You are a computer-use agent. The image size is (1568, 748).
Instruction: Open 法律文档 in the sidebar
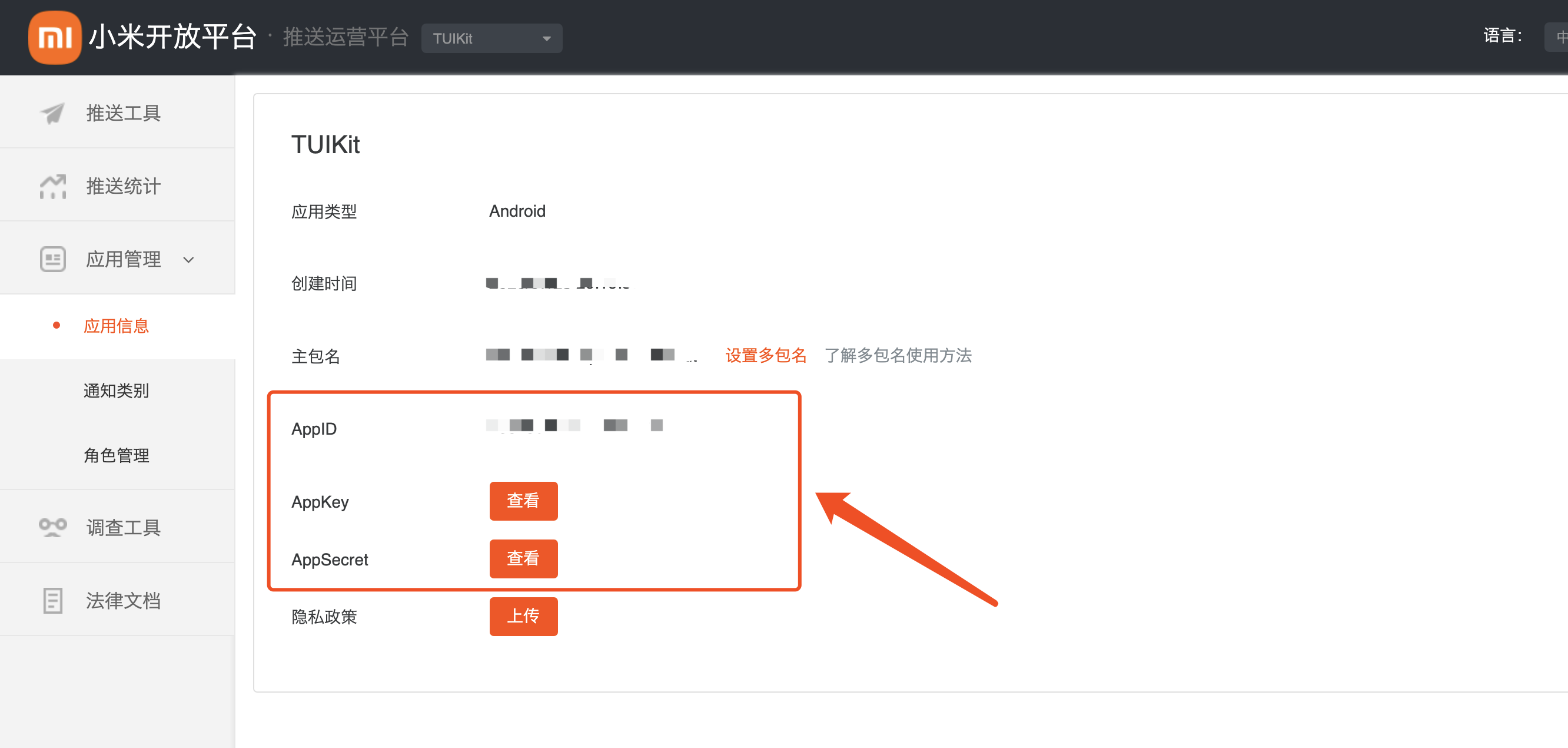click(118, 600)
